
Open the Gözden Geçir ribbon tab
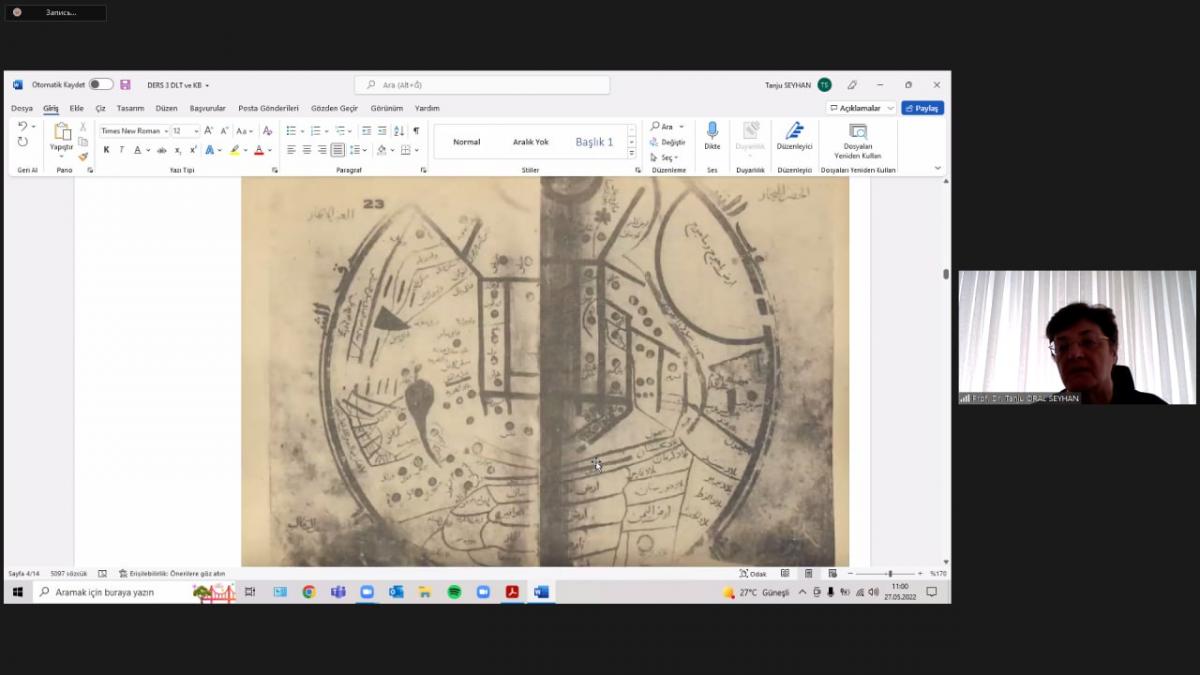[x=334, y=108]
